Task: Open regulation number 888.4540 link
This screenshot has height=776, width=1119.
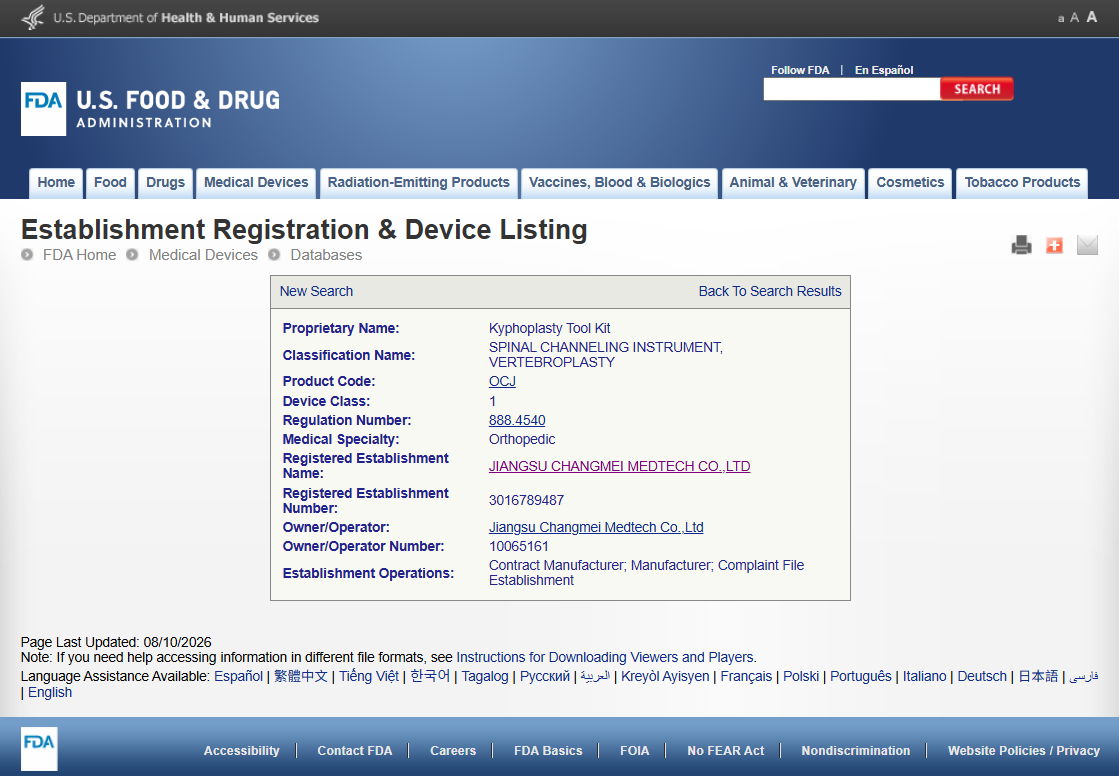Action: coord(517,420)
